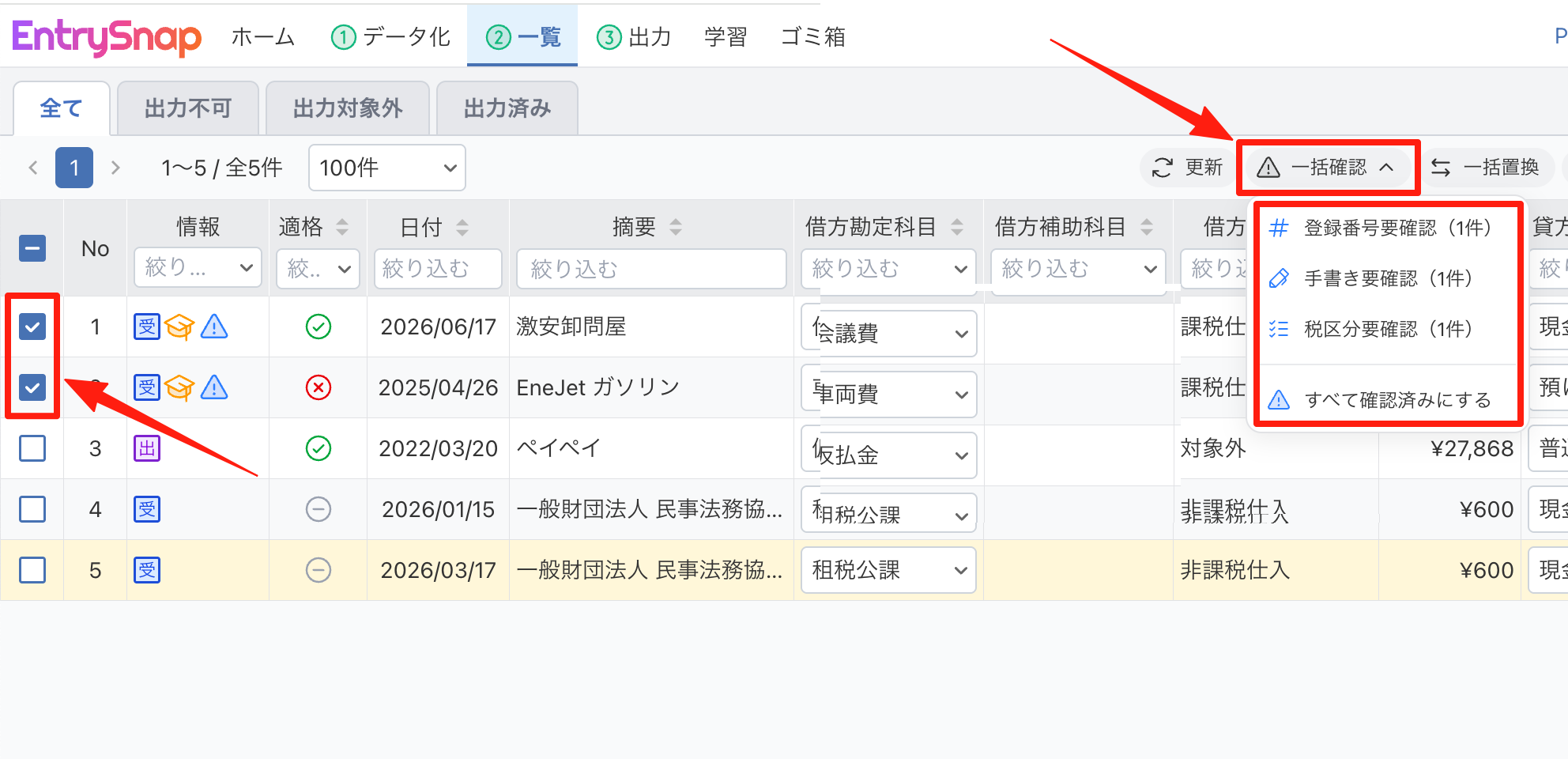
Task: Open the 適格 filter dropdown
Action: [318, 269]
